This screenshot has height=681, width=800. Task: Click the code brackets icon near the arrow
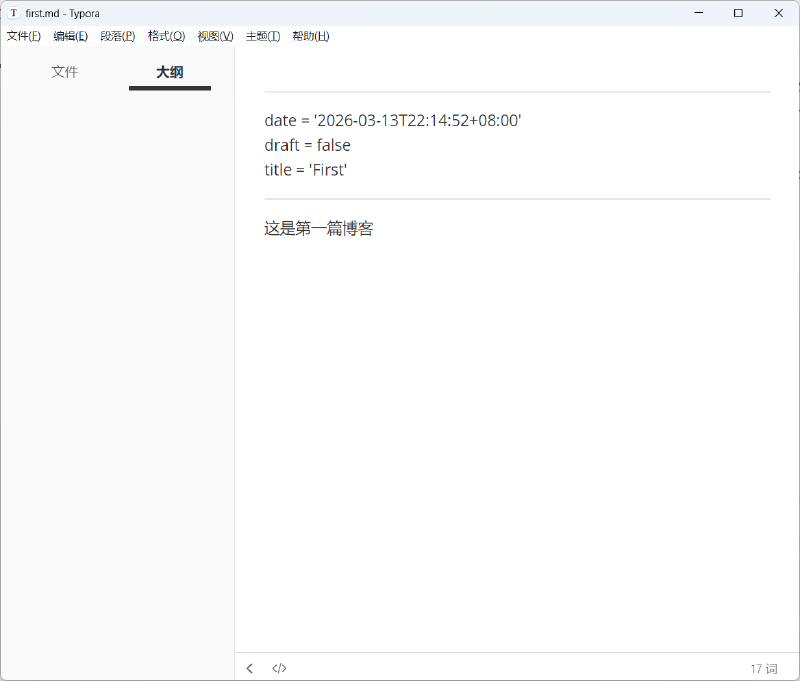(x=278, y=668)
